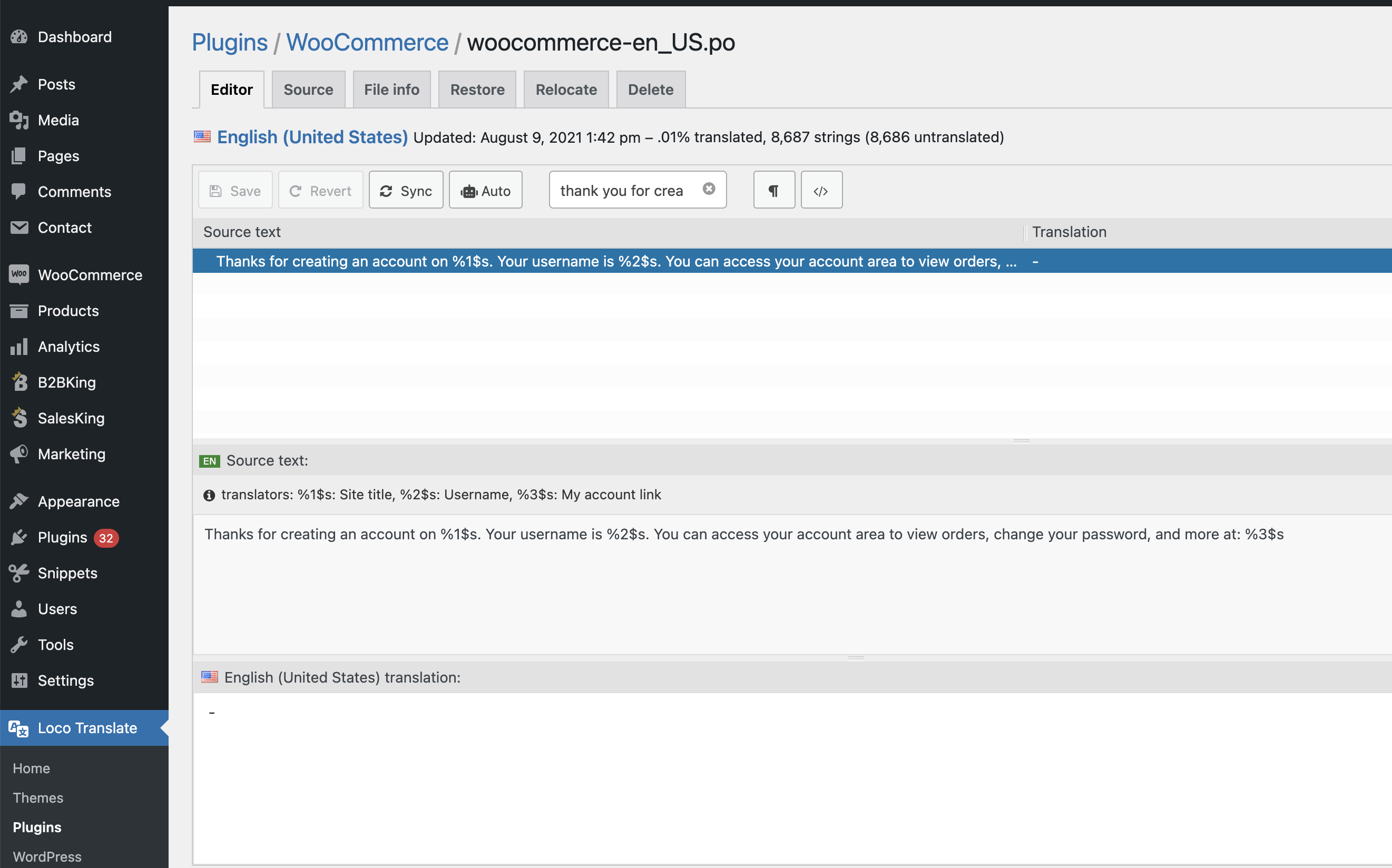This screenshot has width=1392, height=868.
Task: Open the Restore tab
Action: [x=477, y=90]
